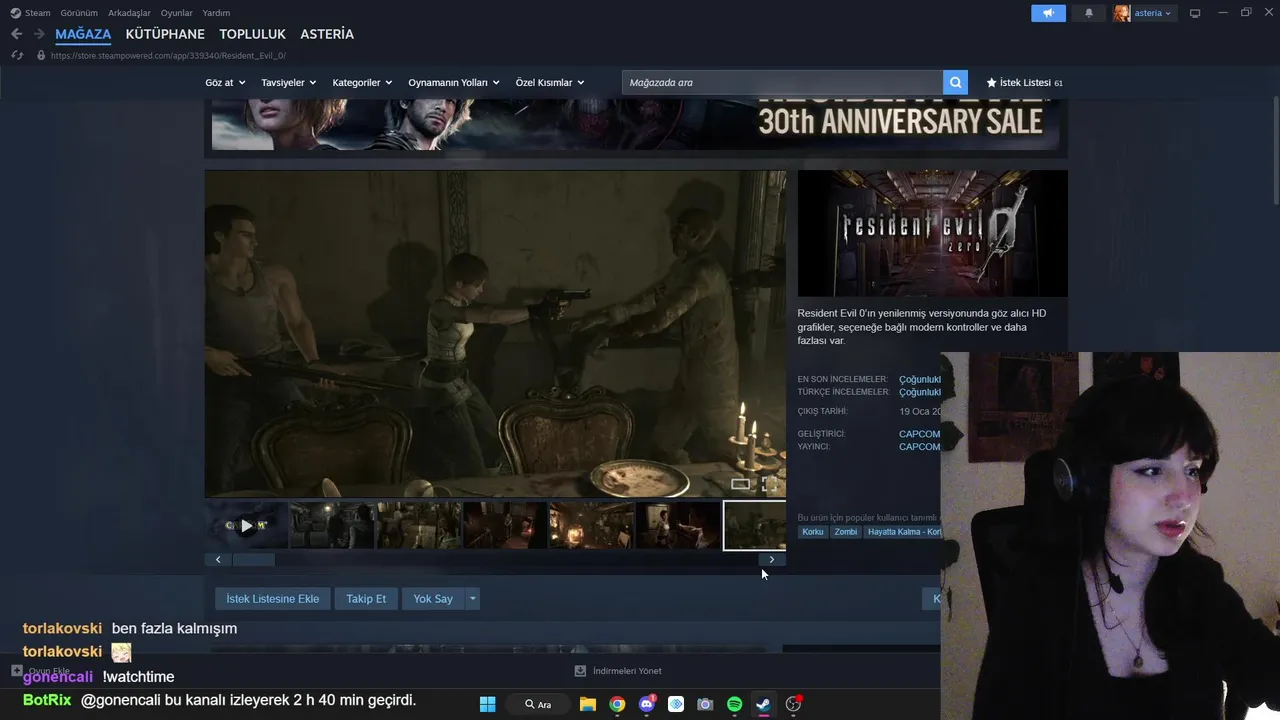Select the second screenshot thumbnail
This screenshot has width=1280, height=720.
pyautogui.click(x=332, y=526)
